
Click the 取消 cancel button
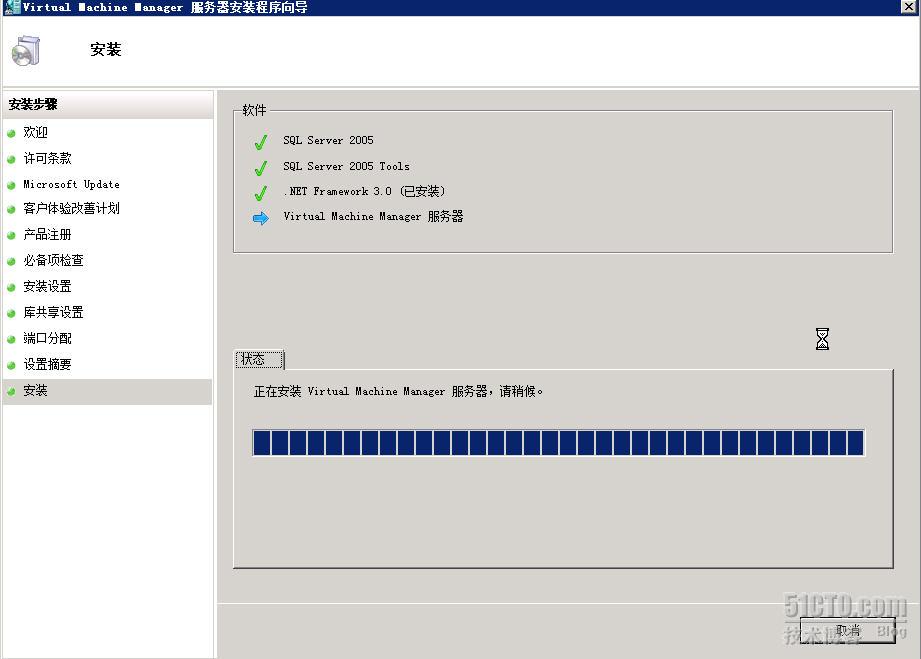tap(848, 631)
